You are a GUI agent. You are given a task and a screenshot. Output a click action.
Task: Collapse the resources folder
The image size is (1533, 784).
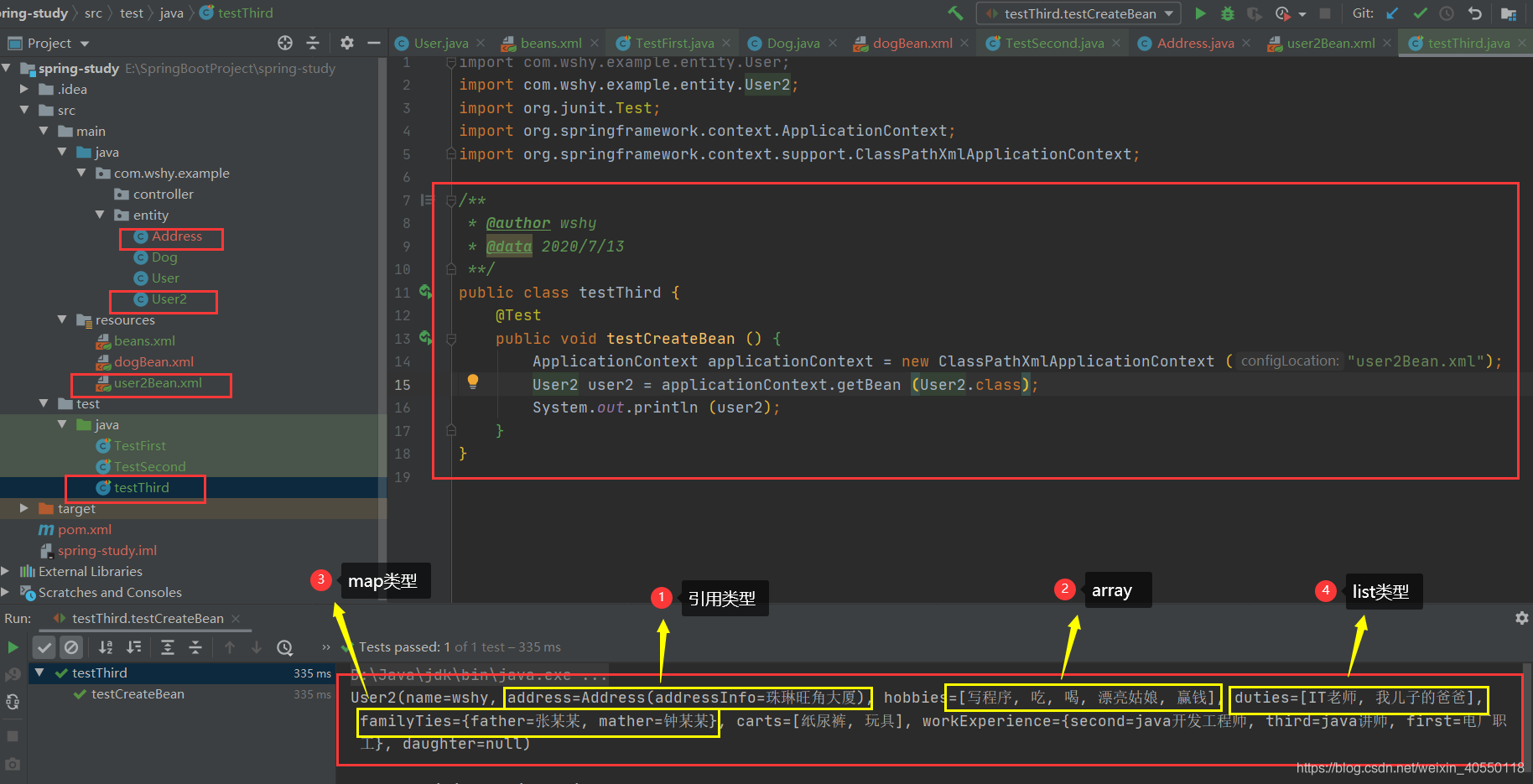62,319
